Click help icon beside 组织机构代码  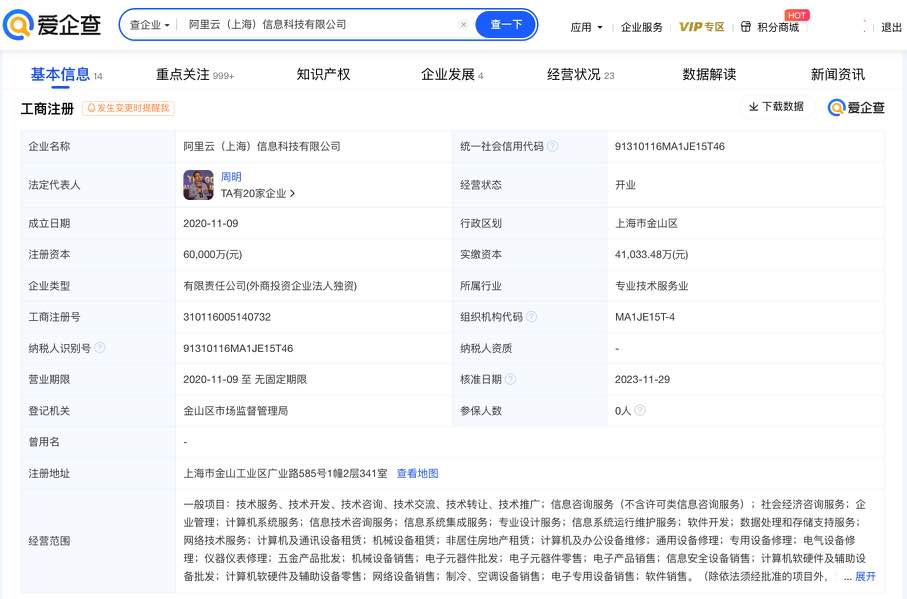pos(532,317)
